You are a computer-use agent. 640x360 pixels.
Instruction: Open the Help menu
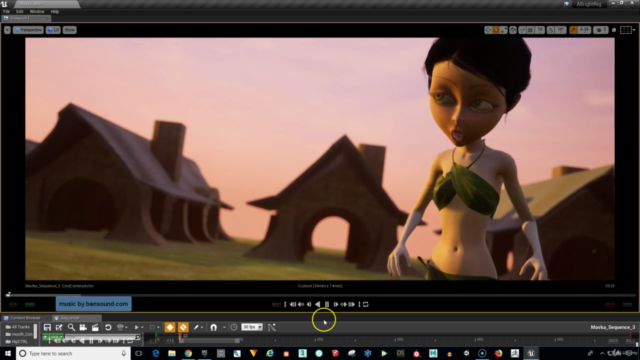pos(55,11)
